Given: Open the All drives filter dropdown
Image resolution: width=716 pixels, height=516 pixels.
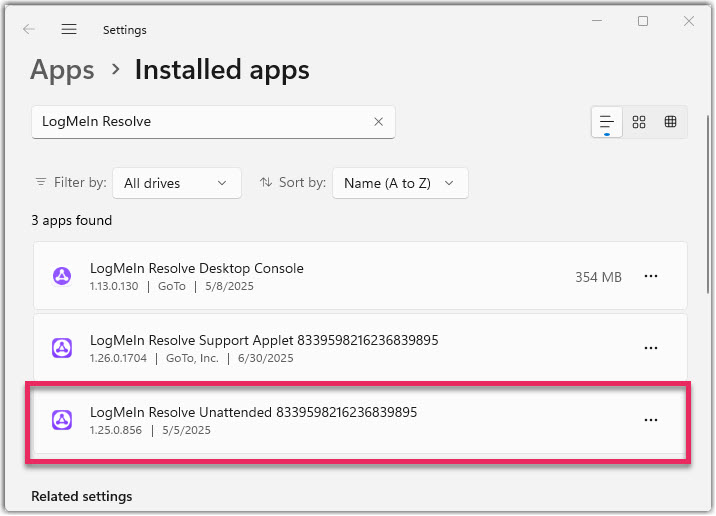Looking at the screenshot, I should tap(177, 183).
